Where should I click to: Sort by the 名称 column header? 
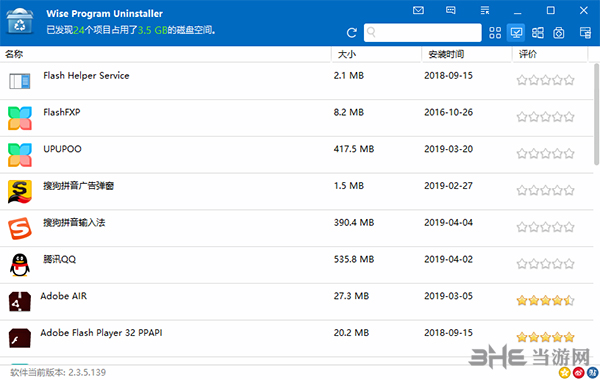click(165, 54)
